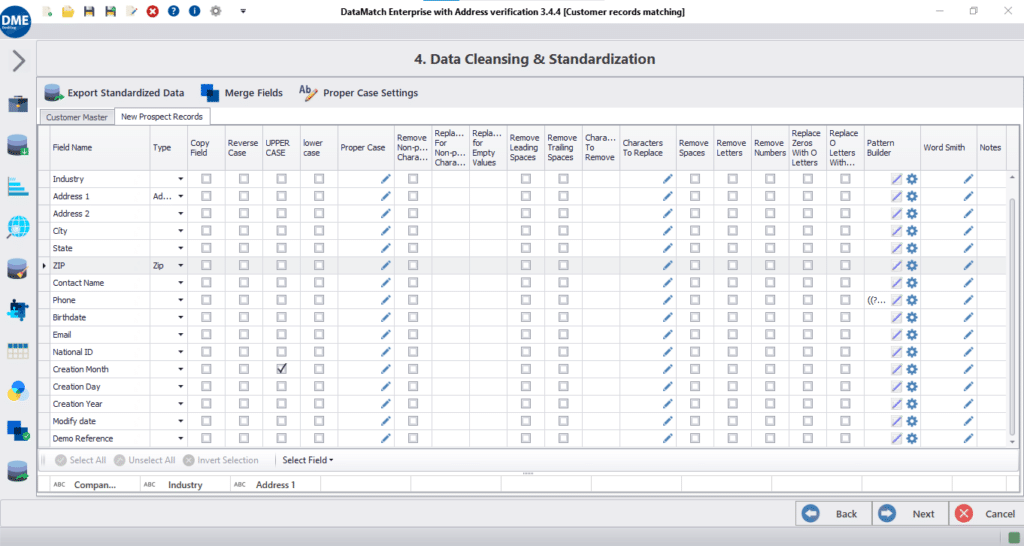Image resolution: width=1024 pixels, height=546 pixels.
Task: Edit Word Smith for Creation Year row
Action: (x=968, y=404)
